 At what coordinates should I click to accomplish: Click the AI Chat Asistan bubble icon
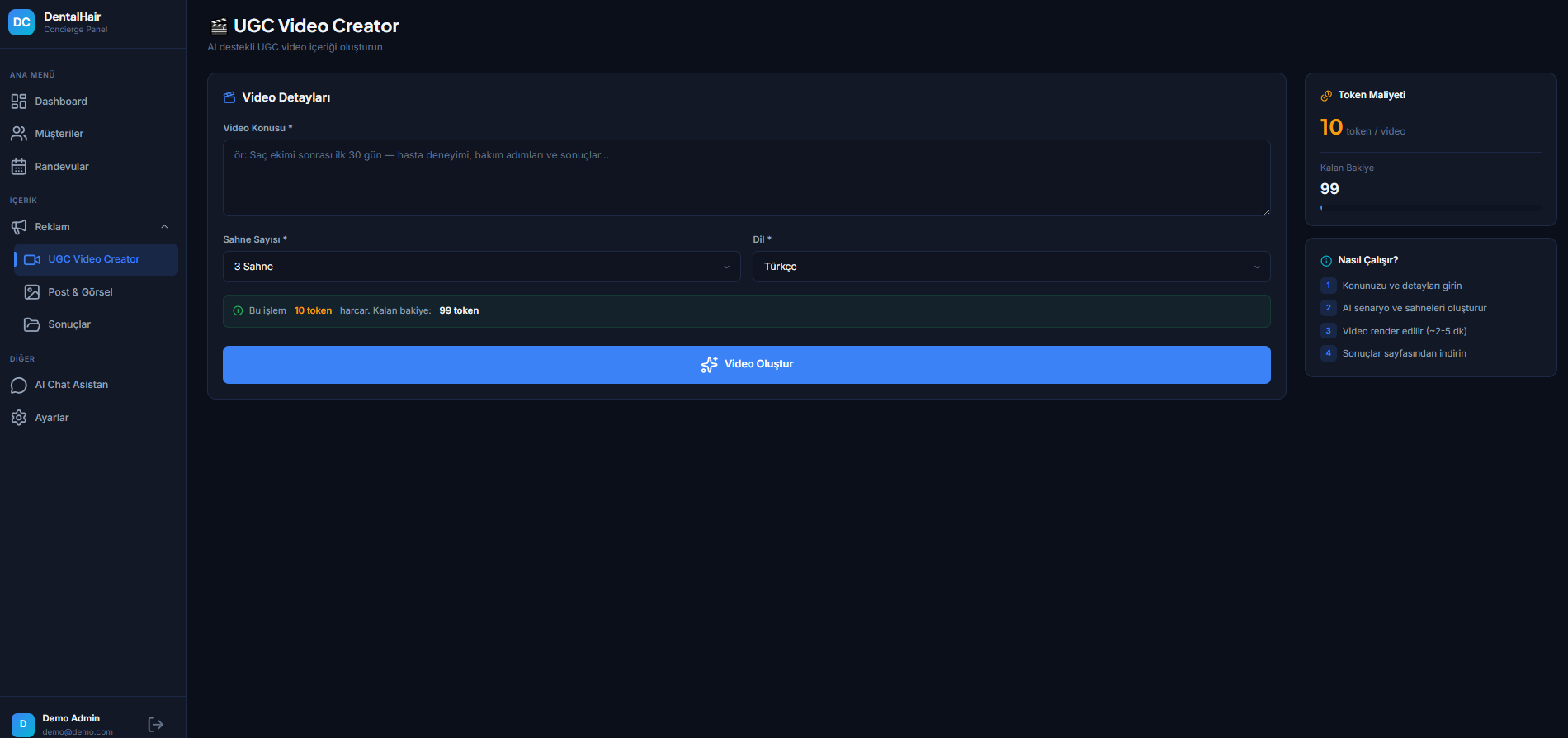(19, 386)
